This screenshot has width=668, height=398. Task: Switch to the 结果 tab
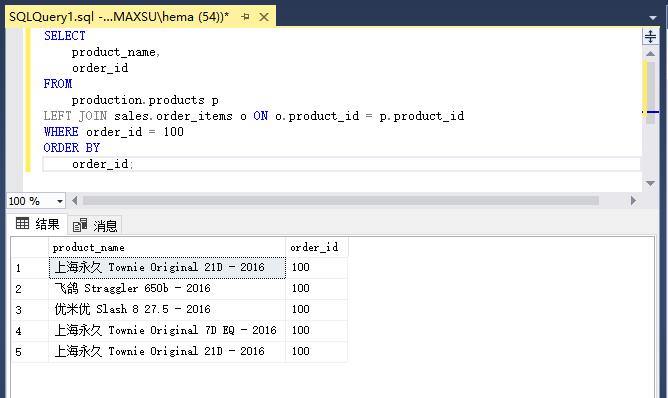click(38, 224)
